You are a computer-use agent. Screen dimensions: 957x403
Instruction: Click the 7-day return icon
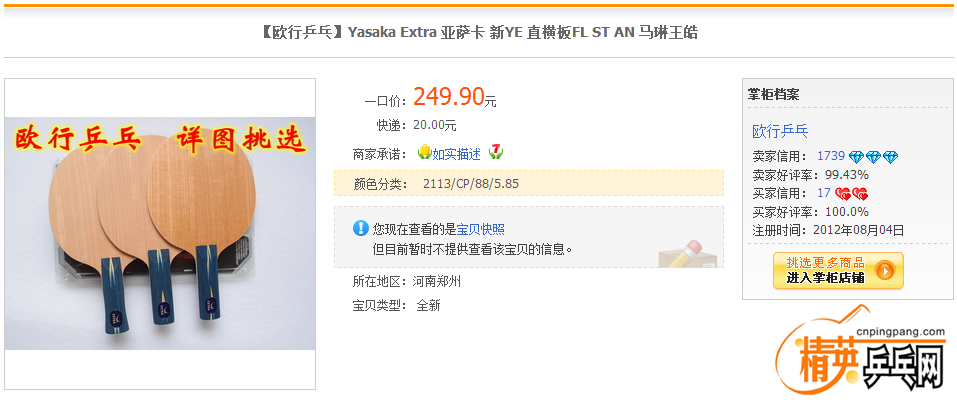(496, 152)
